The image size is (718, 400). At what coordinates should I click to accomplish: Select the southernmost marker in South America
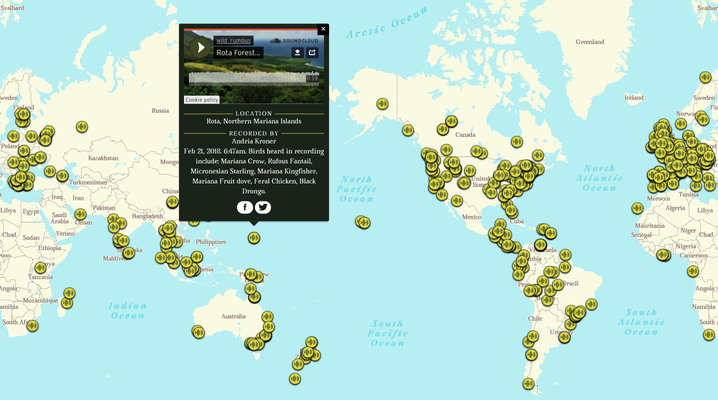click(x=529, y=383)
